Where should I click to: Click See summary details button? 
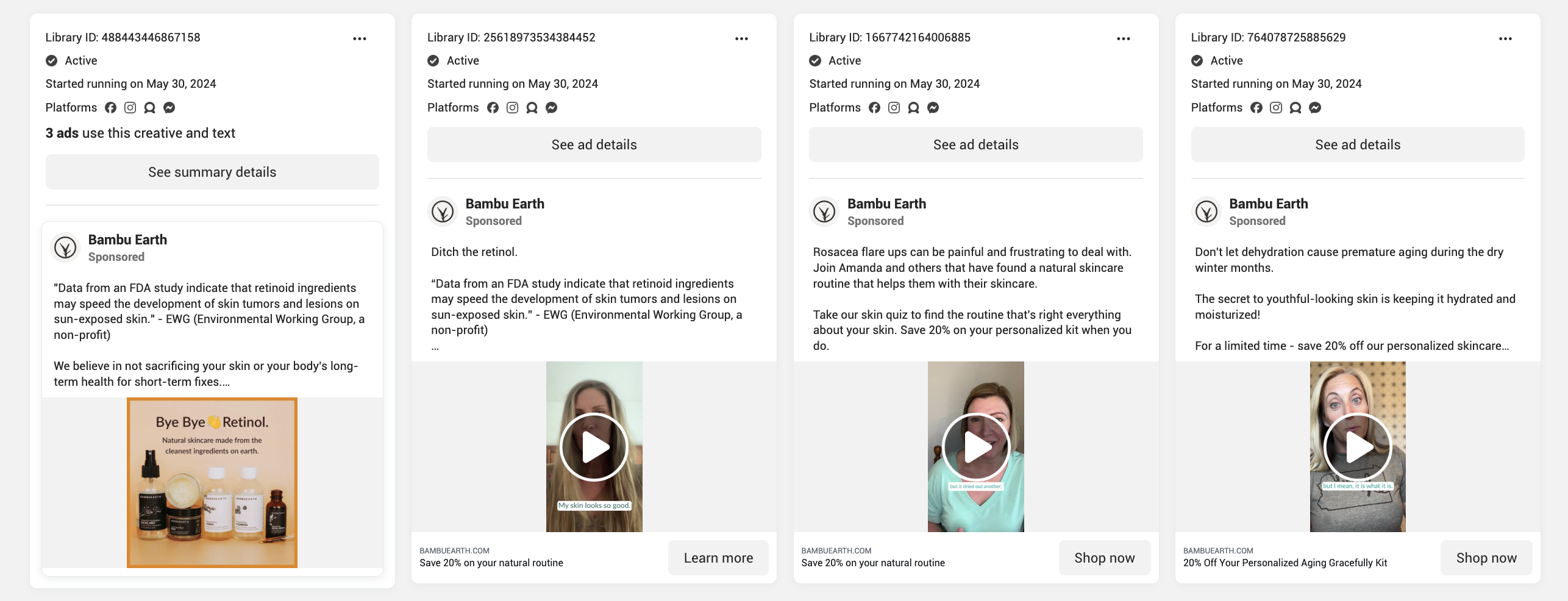212,172
